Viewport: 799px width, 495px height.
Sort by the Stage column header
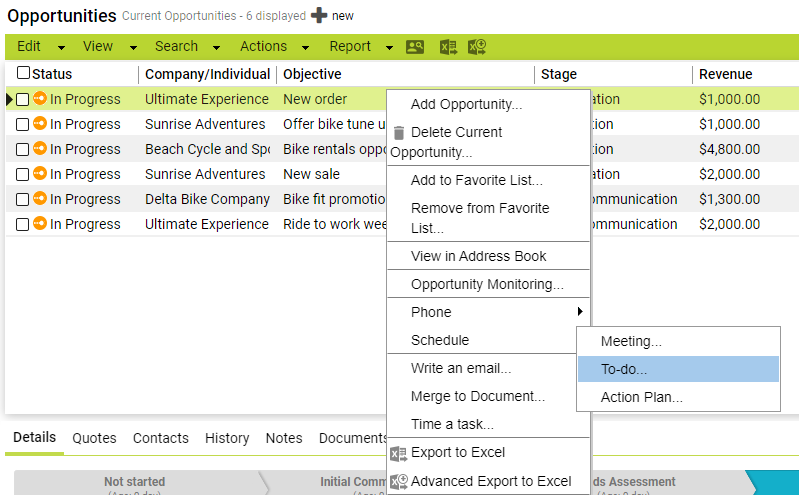(x=559, y=74)
